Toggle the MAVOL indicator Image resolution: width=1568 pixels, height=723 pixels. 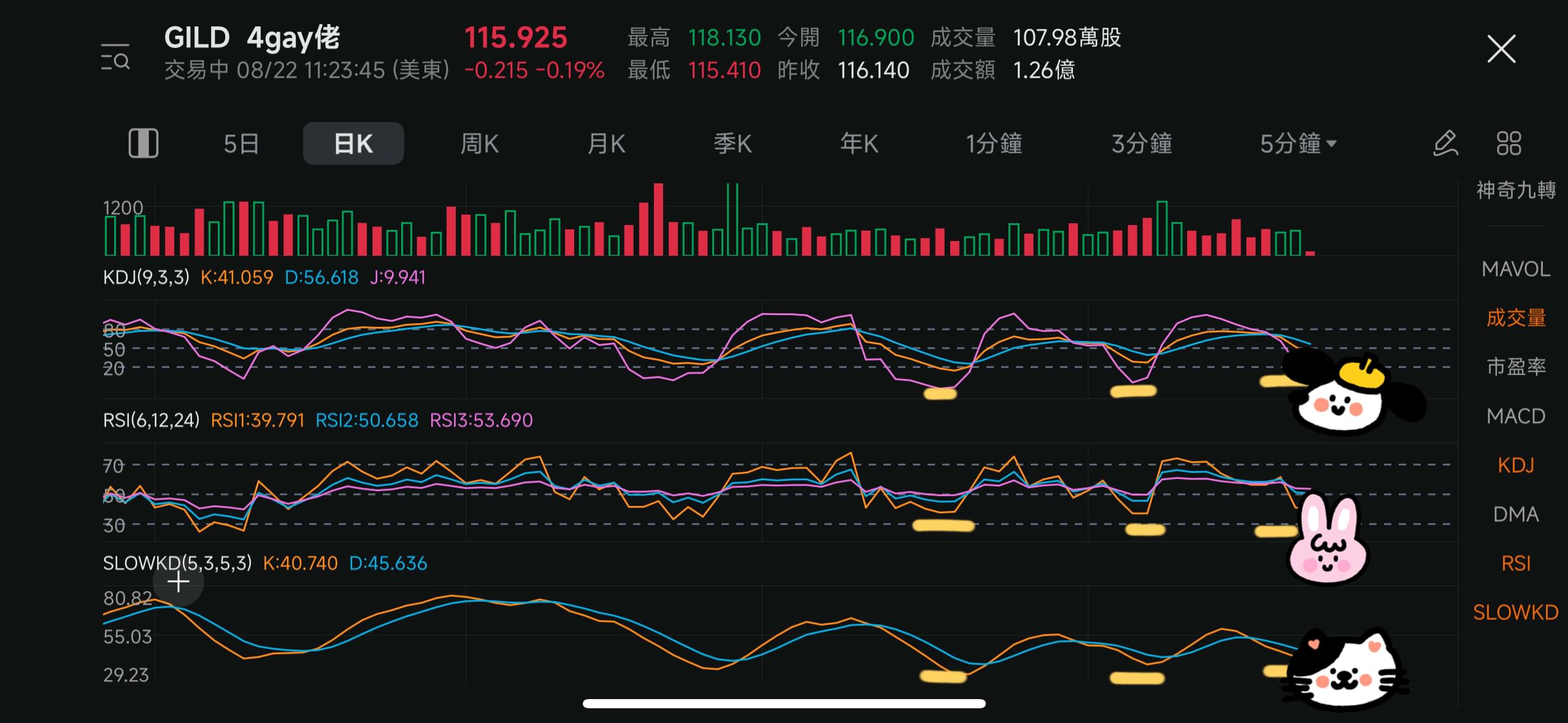click(1516, 269)
